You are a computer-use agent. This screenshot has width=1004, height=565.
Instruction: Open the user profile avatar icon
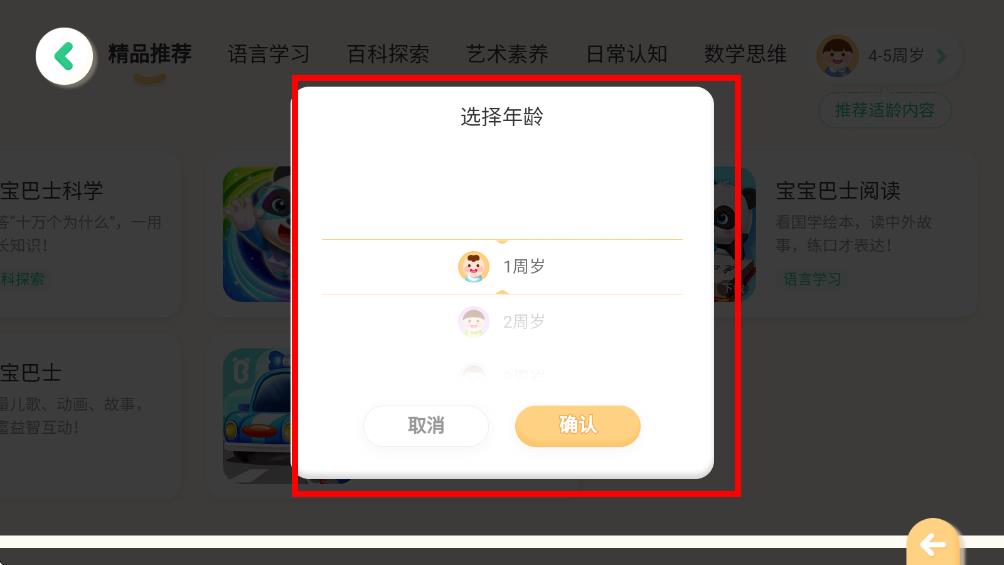pos(837,56)
